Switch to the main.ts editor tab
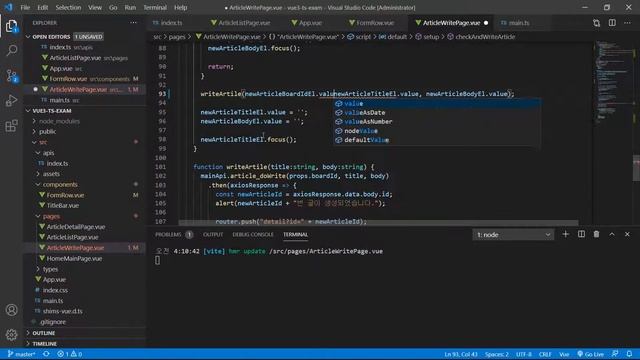The image size is (640, 360). 519,23
